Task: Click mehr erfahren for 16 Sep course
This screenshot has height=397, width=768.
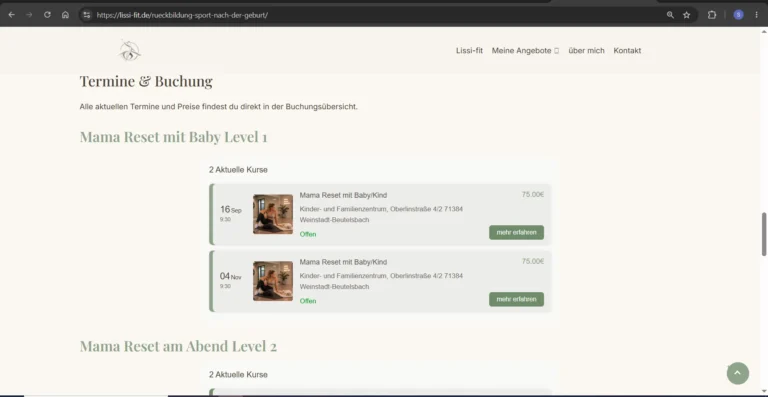Action: click(x=516, y=233)
